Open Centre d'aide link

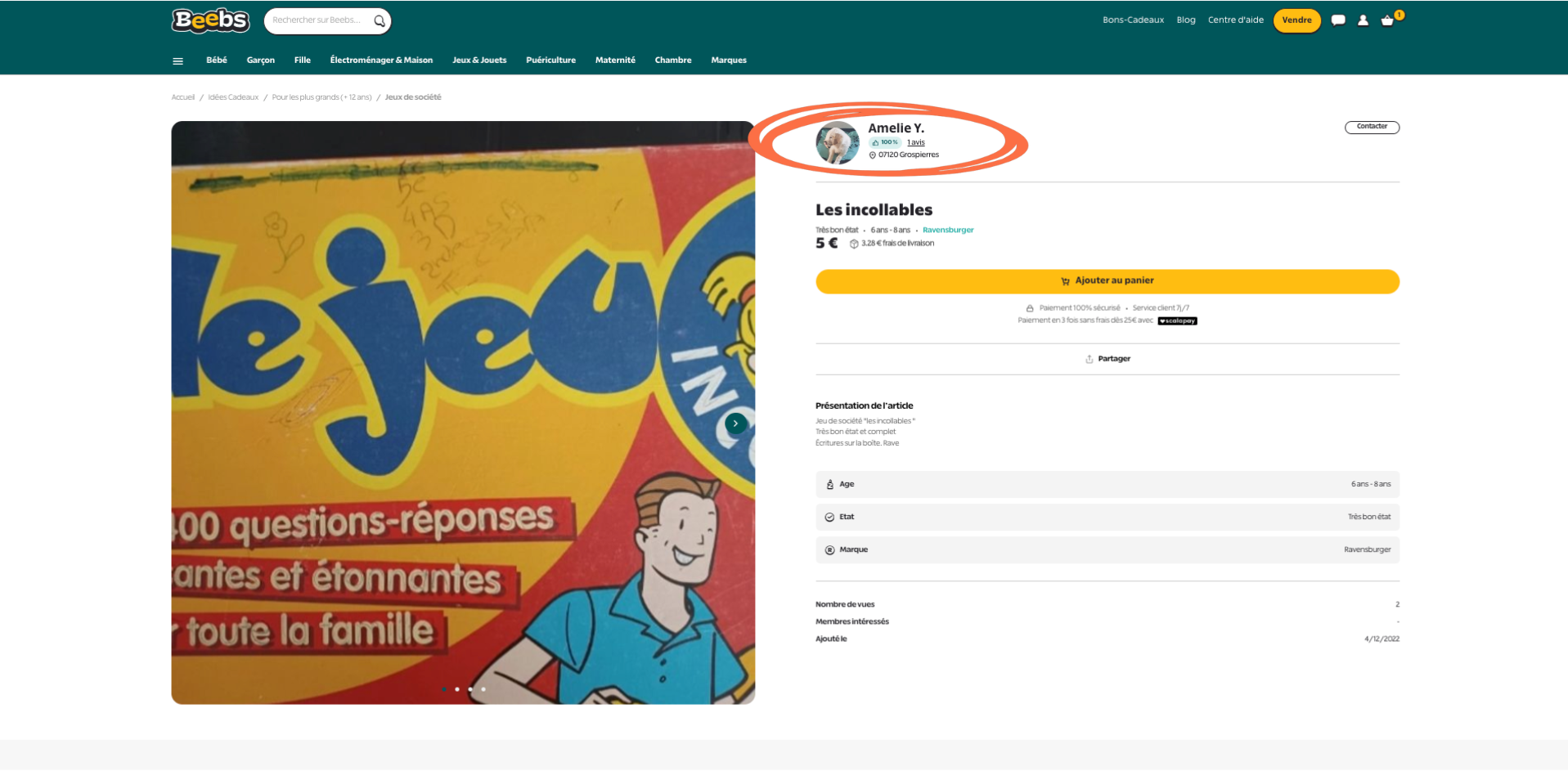click(x=1235, y=20)
